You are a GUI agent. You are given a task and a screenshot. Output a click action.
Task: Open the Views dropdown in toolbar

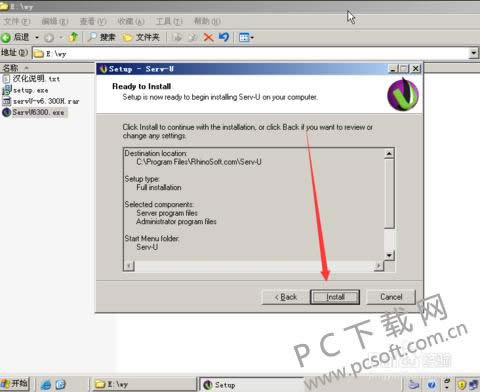[246, 37]
